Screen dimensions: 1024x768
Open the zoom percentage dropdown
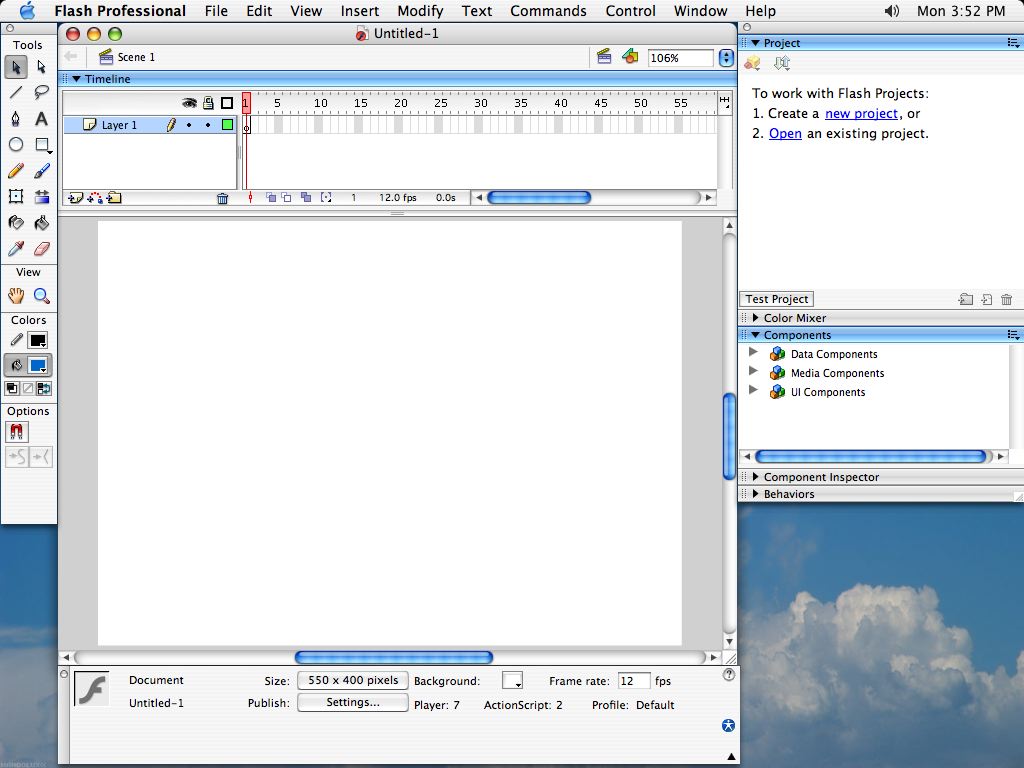(726, 58)
